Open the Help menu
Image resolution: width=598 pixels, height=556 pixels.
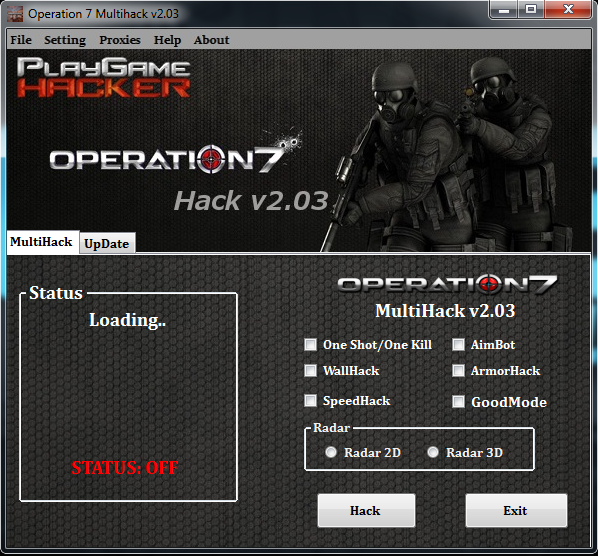[x=167, y=40]
